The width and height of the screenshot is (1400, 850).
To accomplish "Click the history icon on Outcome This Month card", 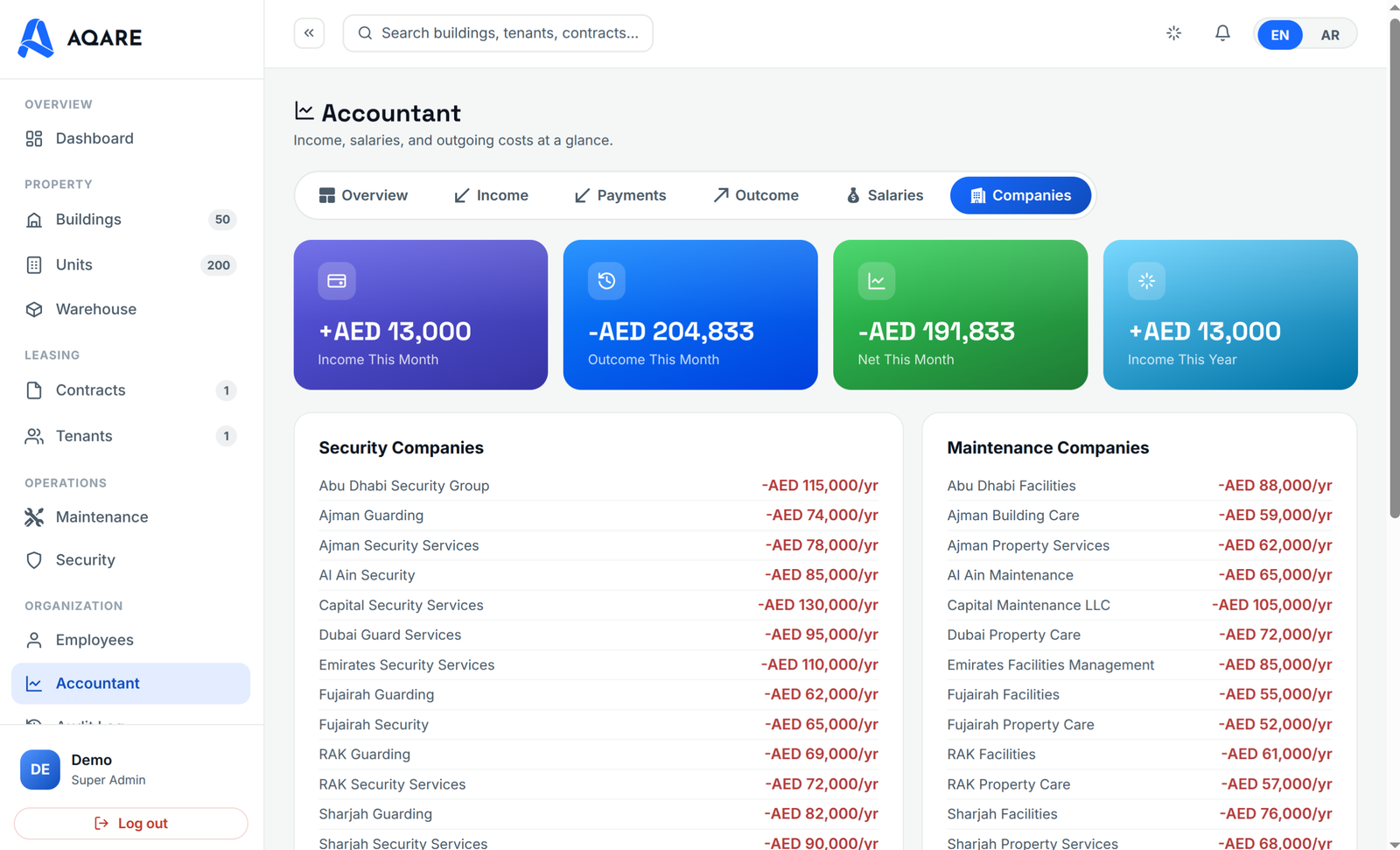I will pos(606,281).
